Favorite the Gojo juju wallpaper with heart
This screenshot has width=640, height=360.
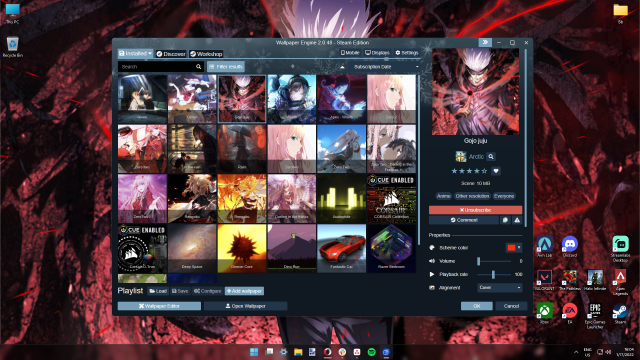pyautogui.click(x=496, y=171)
